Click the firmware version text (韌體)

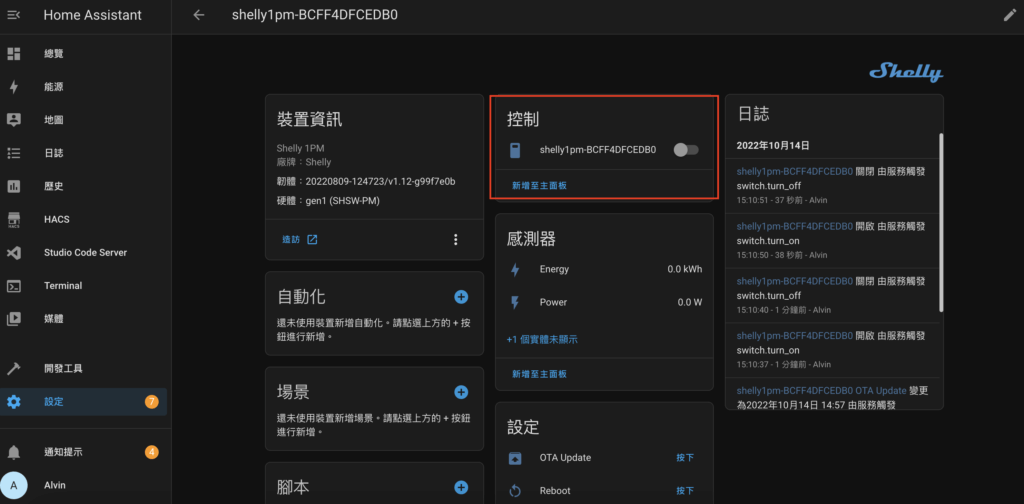366,181
